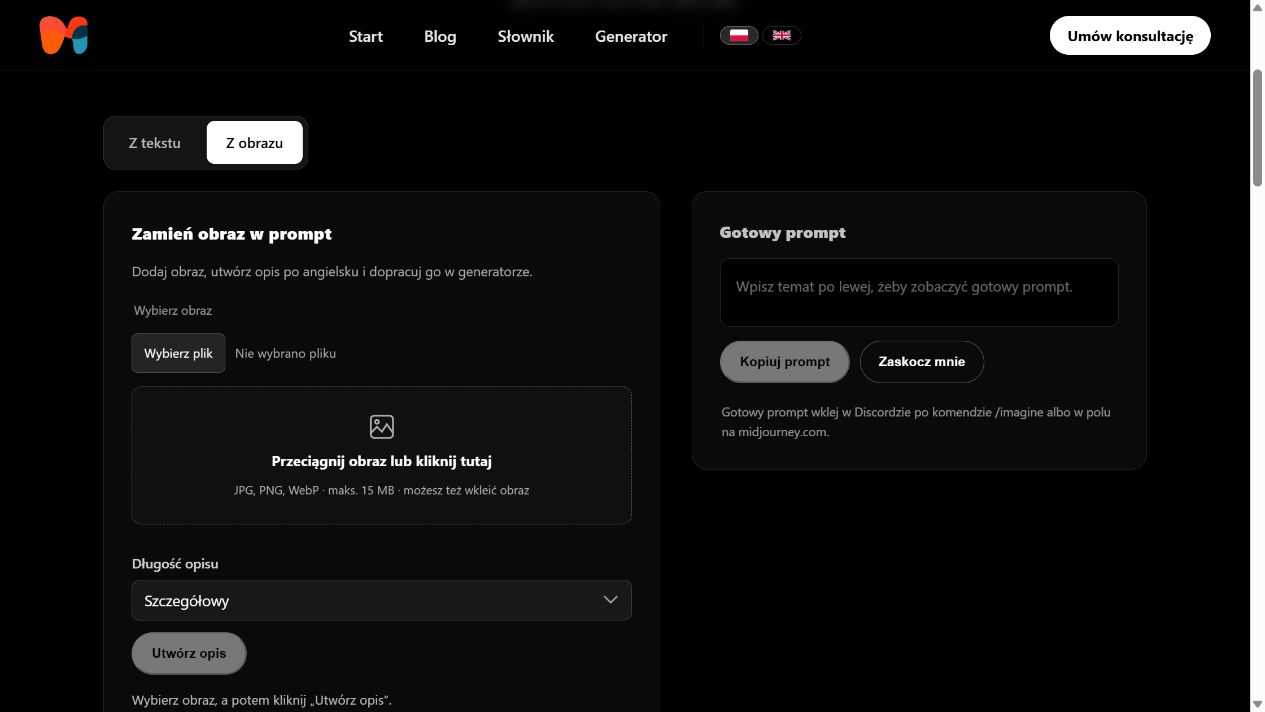Click the 'JPG, PNG, WebP' format hint text
Viewport: 1265px width, 712px height.
[382, 490]
